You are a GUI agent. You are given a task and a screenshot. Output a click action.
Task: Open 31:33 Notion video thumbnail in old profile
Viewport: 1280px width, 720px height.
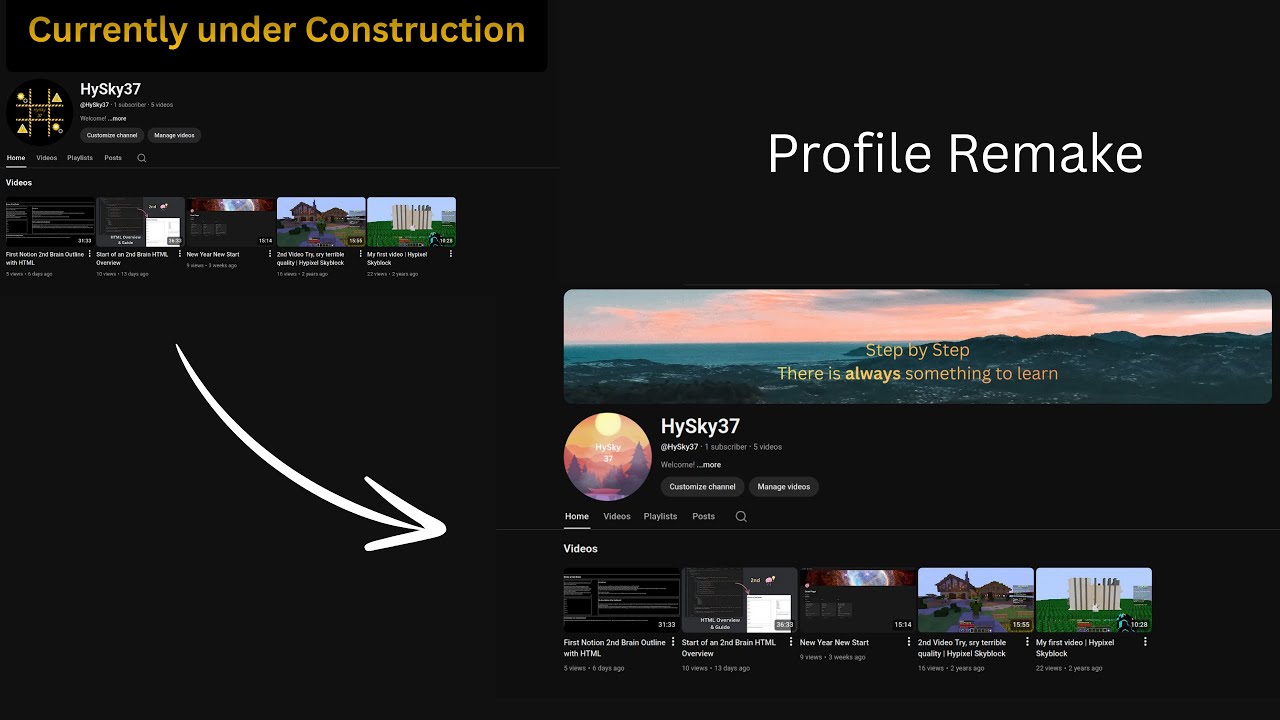pos(50,222)
